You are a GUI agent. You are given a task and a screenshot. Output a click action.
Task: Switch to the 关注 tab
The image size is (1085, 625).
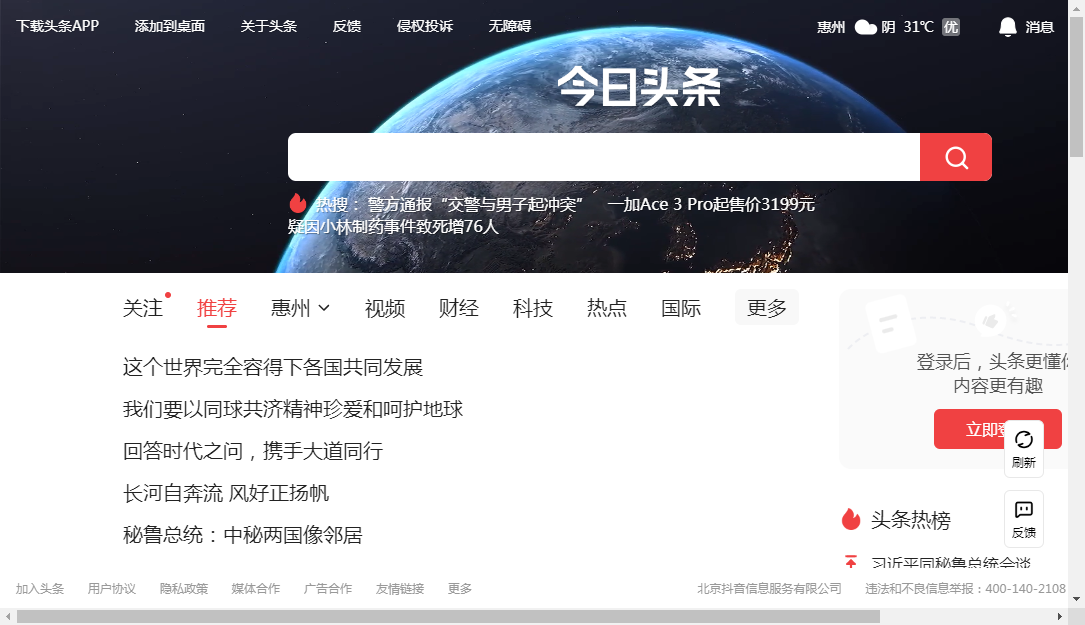(142, 308)
